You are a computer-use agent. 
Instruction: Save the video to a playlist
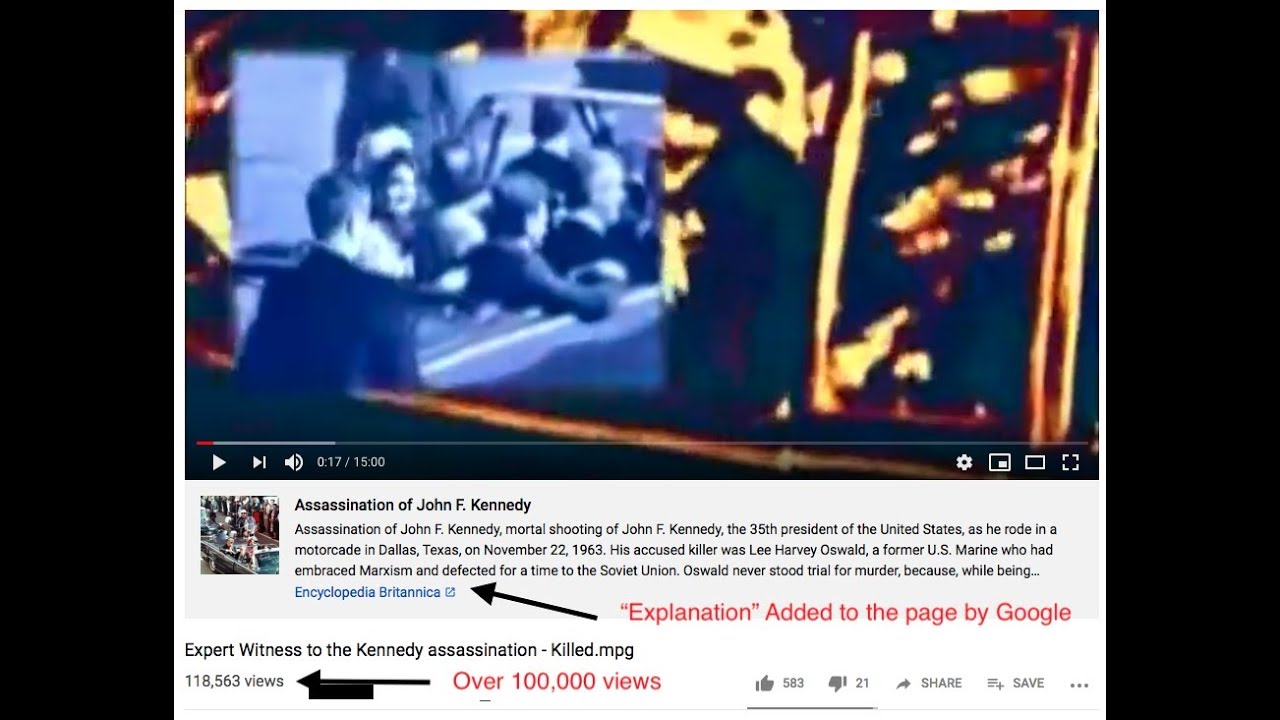(1015, 683)
